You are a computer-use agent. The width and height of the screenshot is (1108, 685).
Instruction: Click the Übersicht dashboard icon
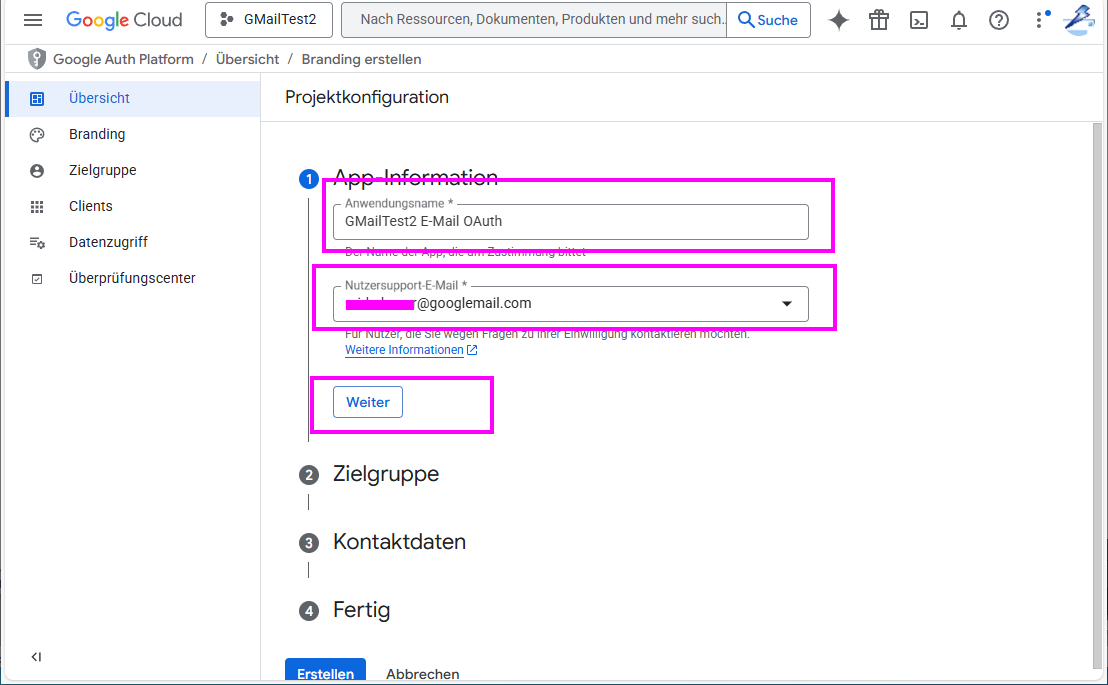(x=37, y=99)
